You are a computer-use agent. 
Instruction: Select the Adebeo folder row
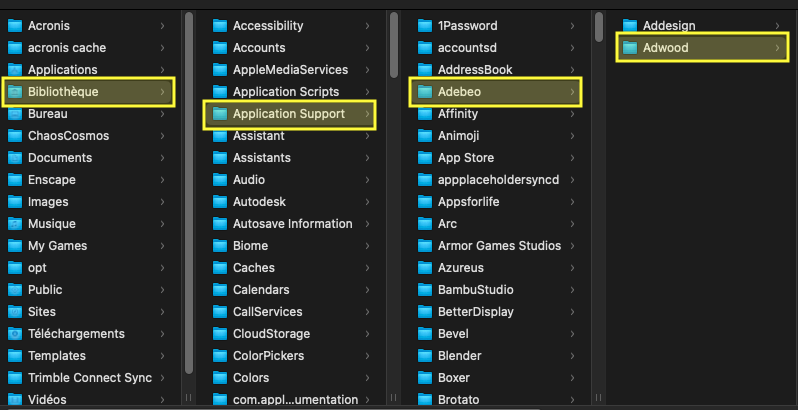pyautogui.click(x=496, y=92)
